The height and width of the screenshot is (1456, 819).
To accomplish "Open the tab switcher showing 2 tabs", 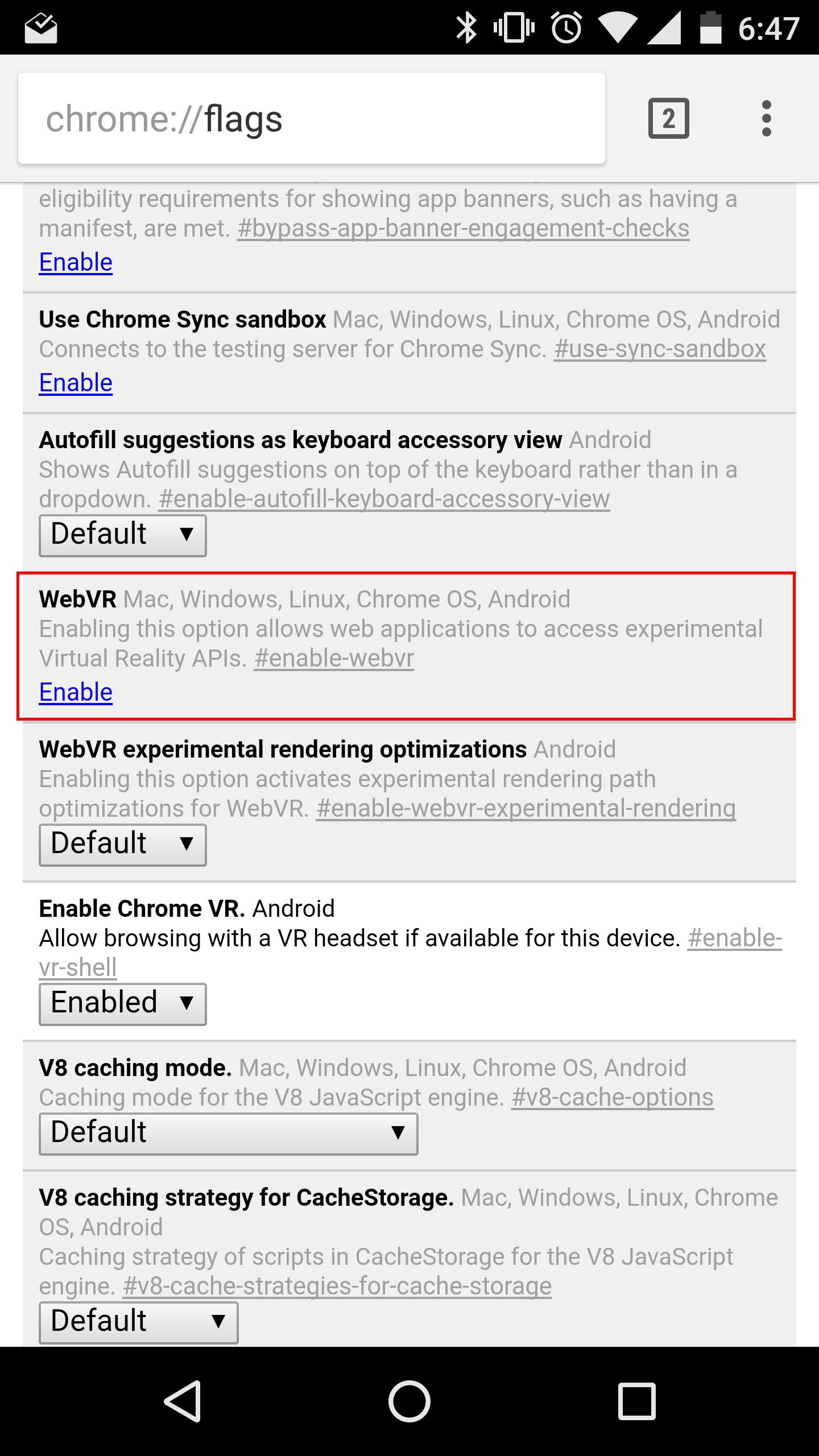I will click(668, 118).
